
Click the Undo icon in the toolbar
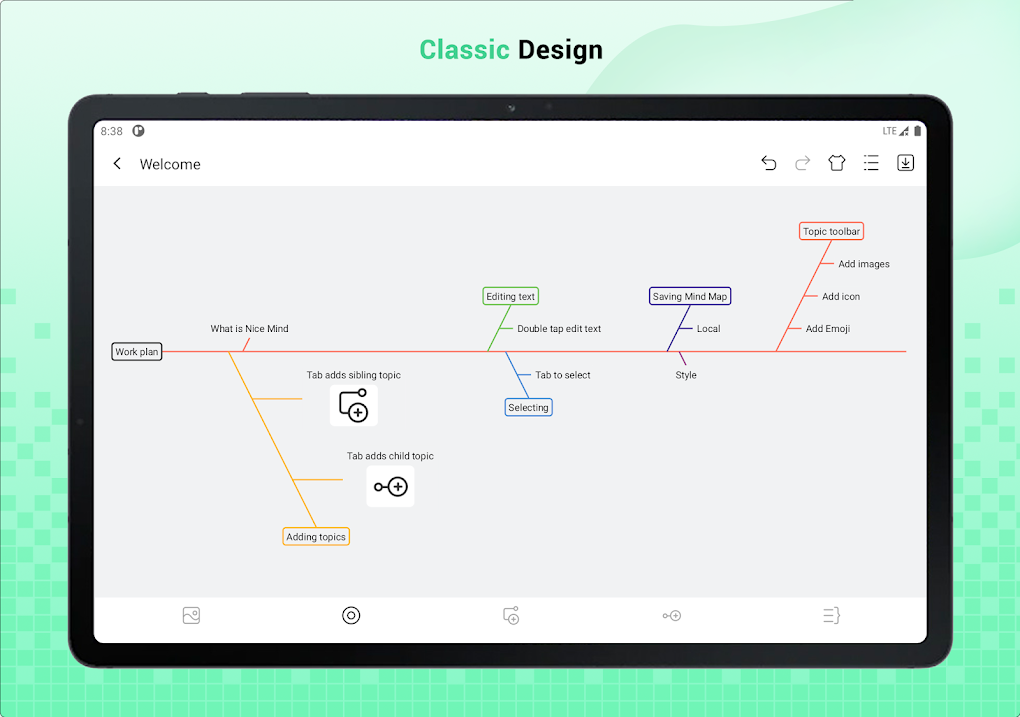[x=768, y=163]
